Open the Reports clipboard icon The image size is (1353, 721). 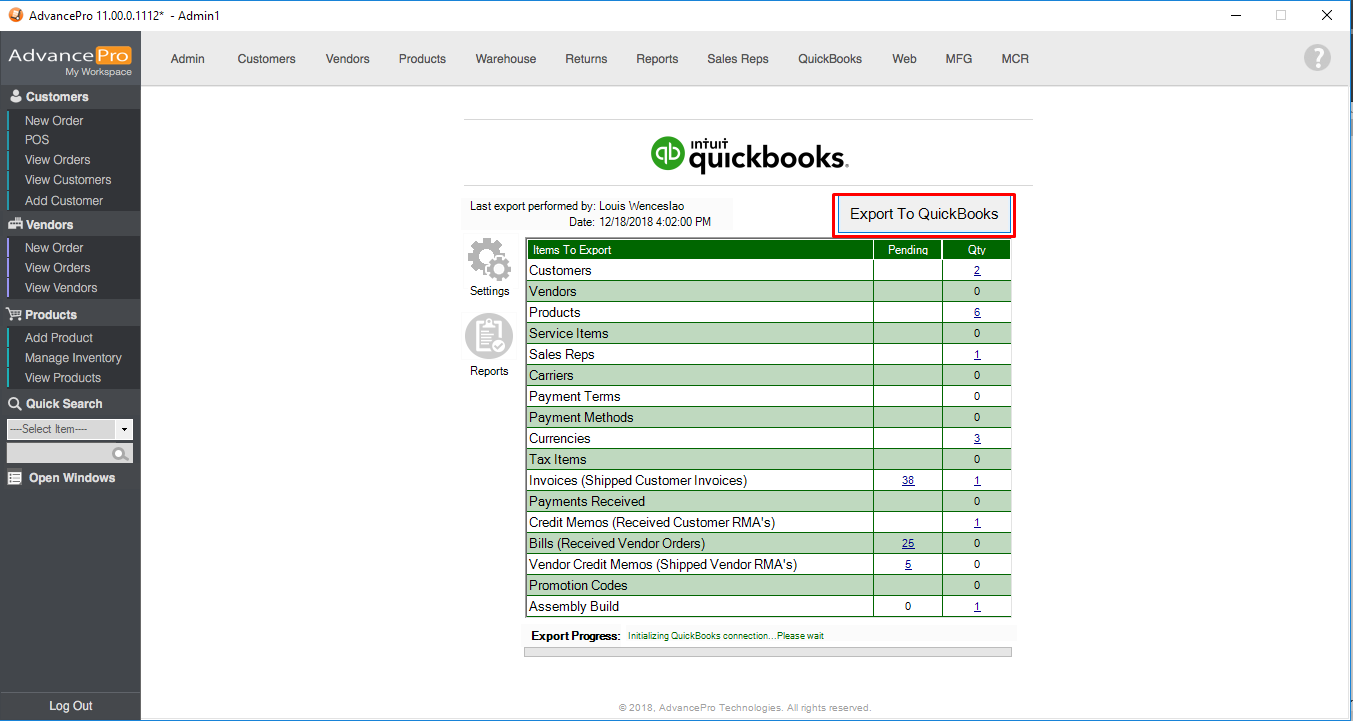tap(489, 337)
